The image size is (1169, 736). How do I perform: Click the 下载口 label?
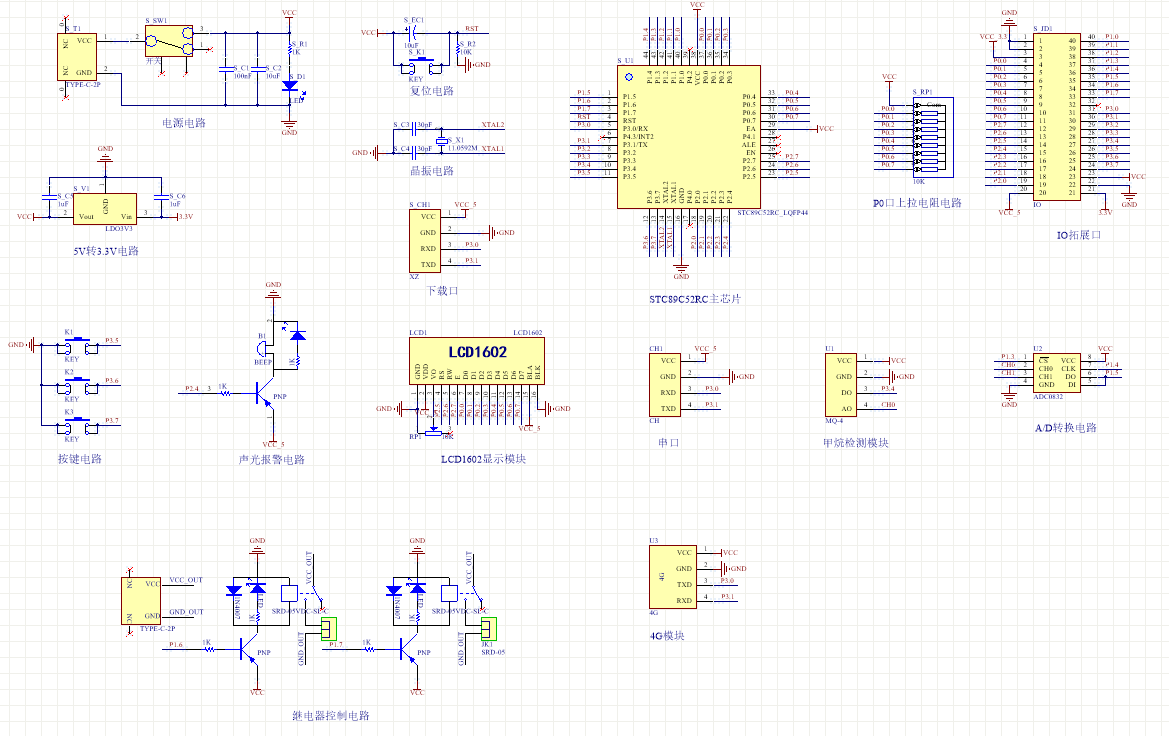click(442, 291)
